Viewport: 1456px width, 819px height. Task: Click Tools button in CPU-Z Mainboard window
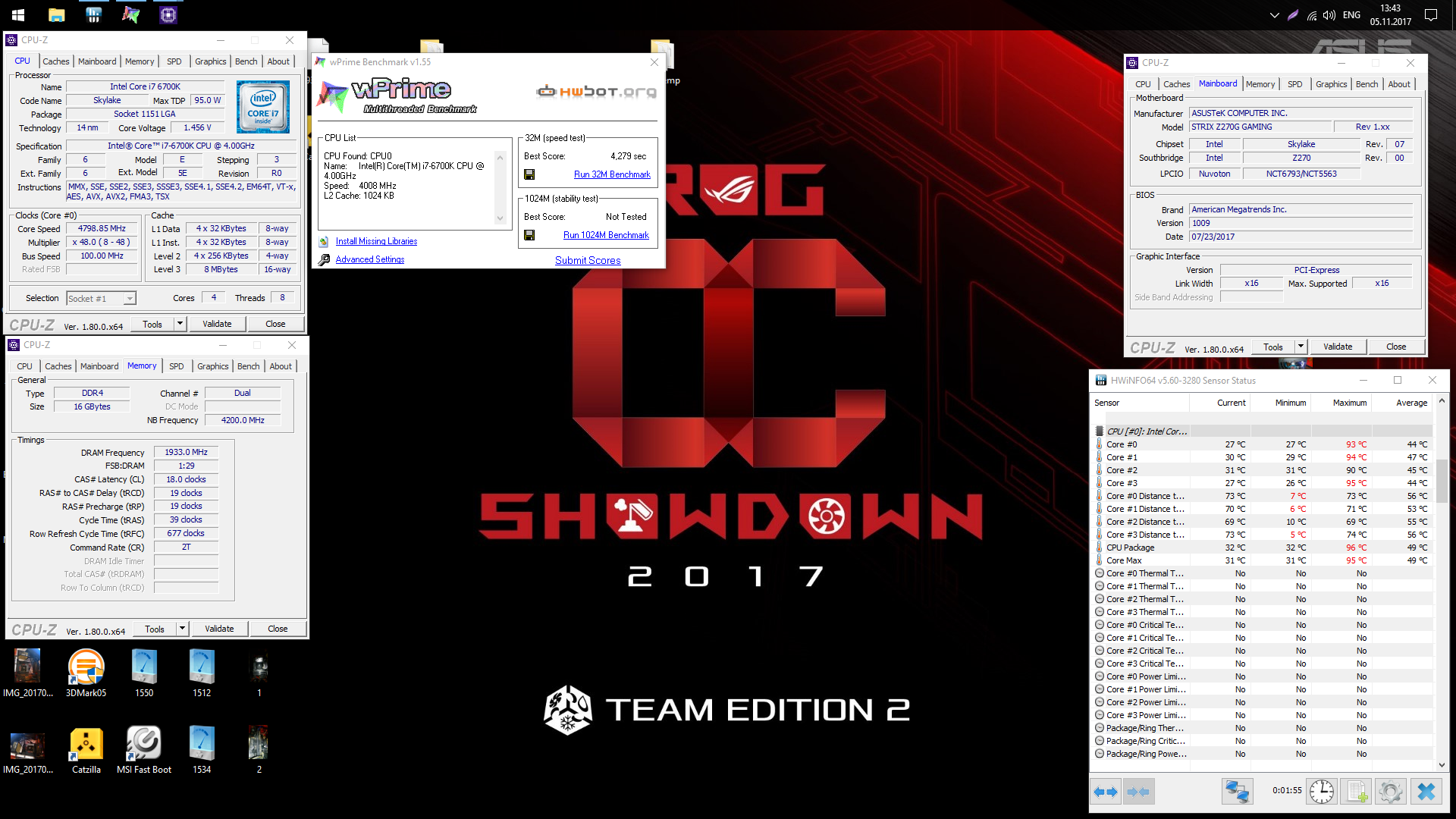coord(1272,347)
